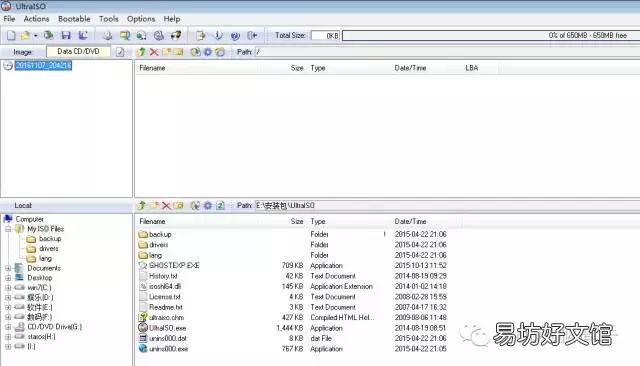Viewport: 640px width, 366px height.
Task: Click the Exit icon at toolbar end
Action: pyautogui.click(x=252, y=35)
